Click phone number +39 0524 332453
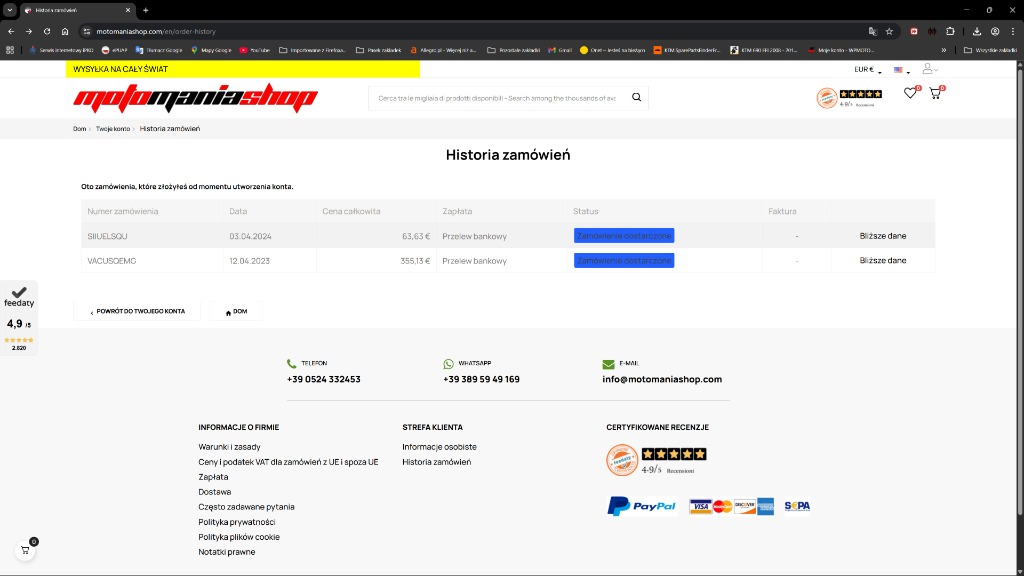 click(323, 379)
